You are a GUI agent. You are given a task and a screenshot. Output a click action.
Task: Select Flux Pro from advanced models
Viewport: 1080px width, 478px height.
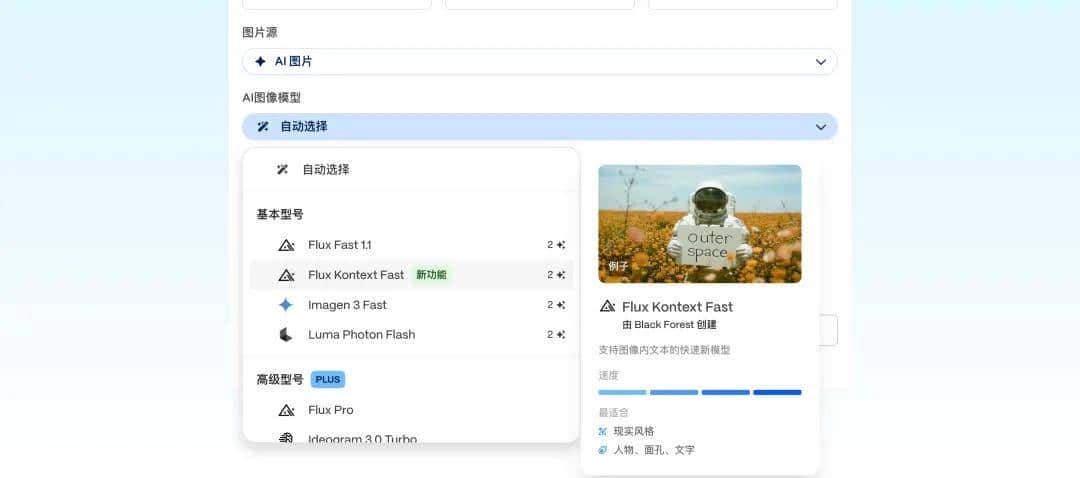(x=330, y=410)
